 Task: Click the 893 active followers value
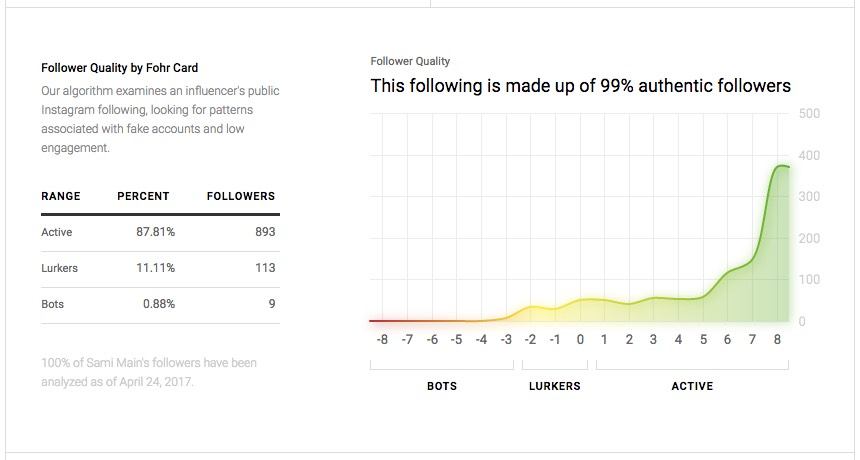coord(264,232)
